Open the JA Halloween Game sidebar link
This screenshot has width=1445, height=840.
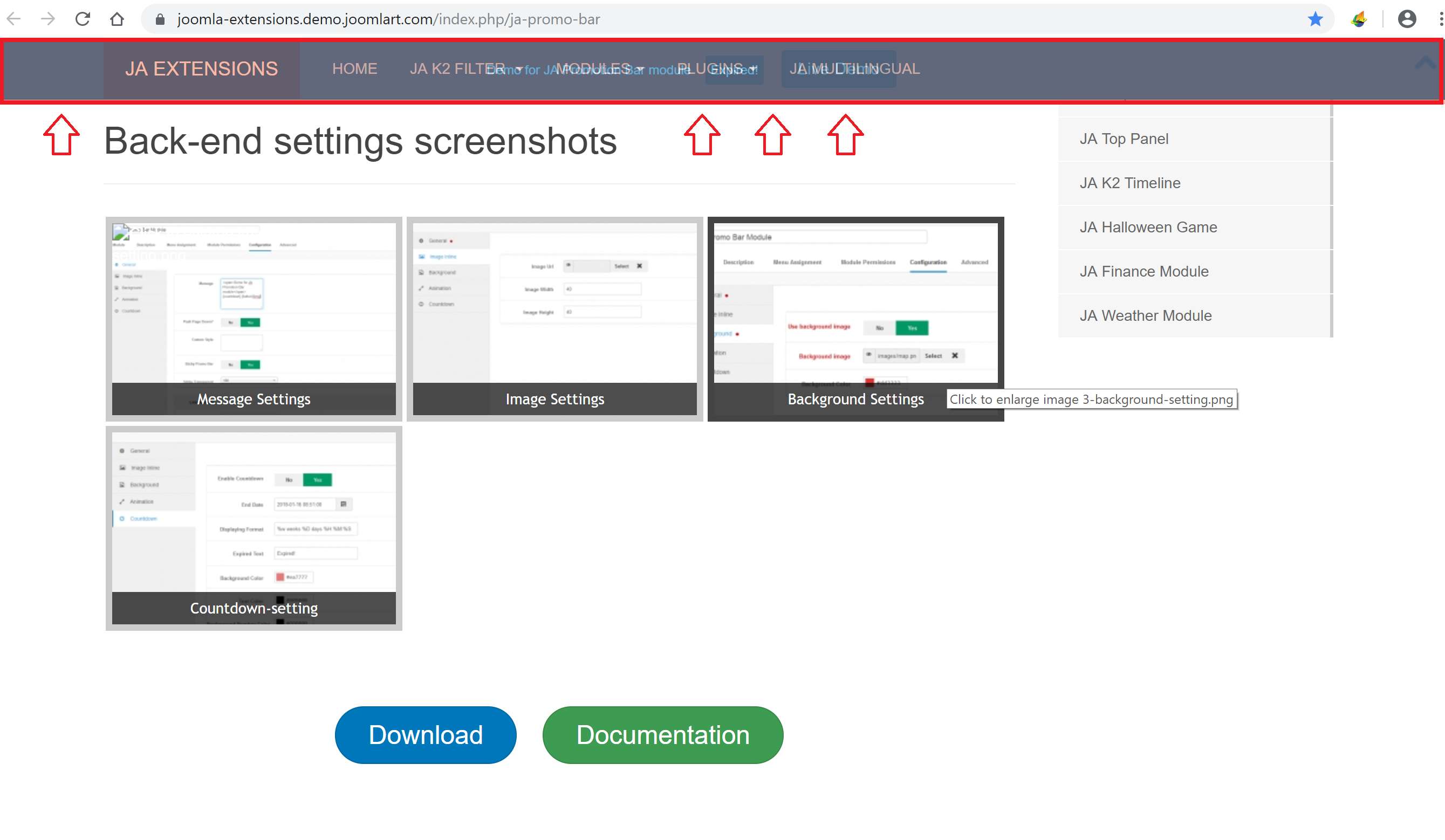1148,227
